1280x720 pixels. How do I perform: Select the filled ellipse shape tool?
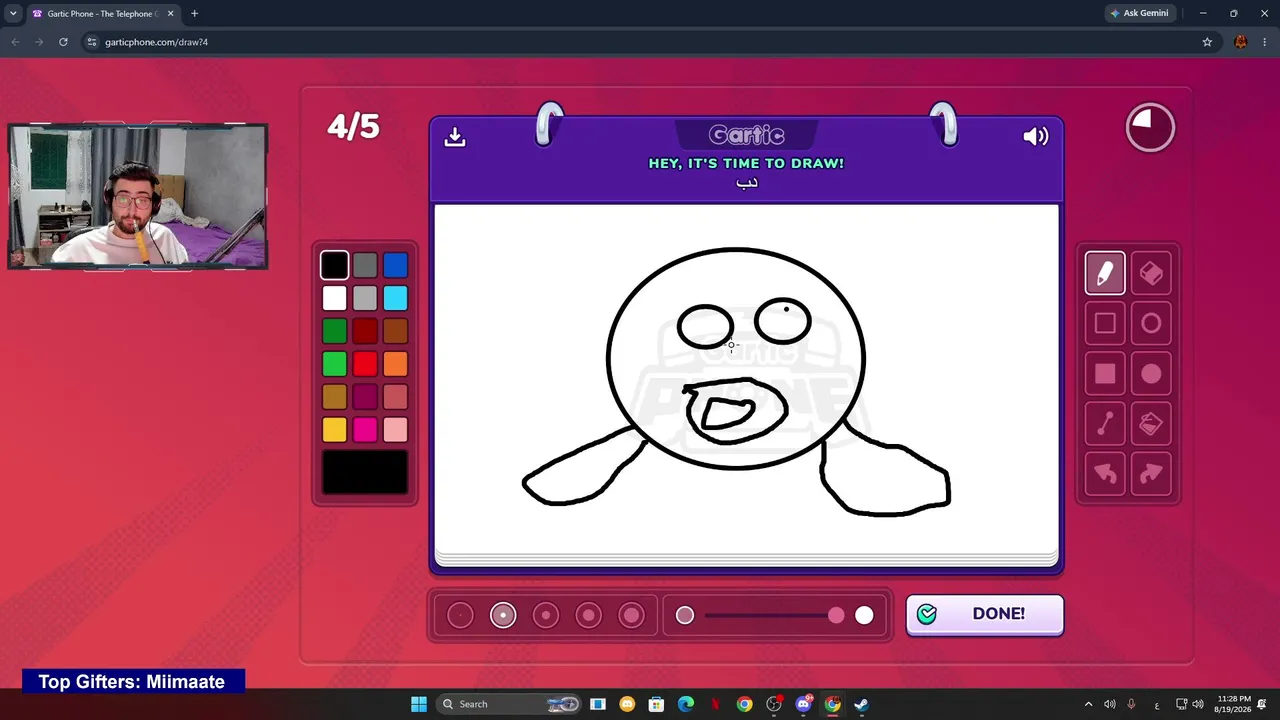pos(1151,374)
